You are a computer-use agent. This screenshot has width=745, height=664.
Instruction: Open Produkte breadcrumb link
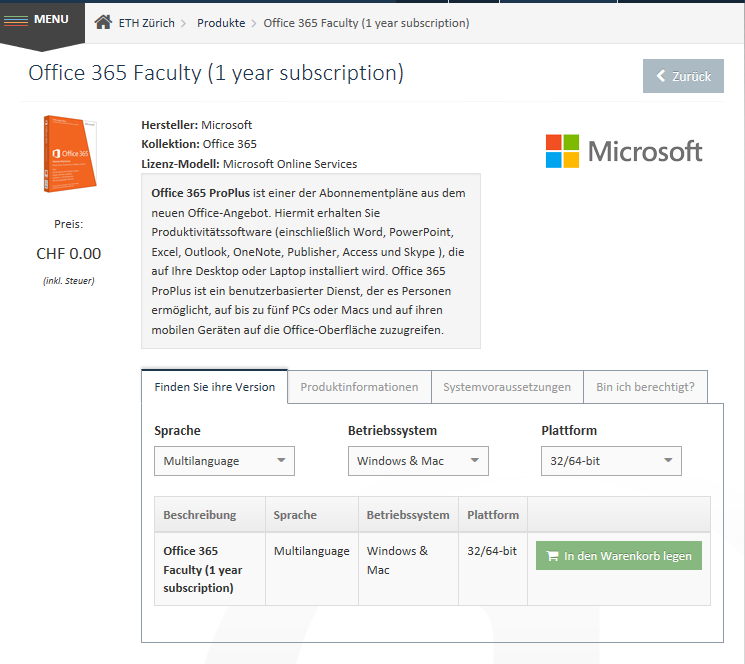pos(221,23)
